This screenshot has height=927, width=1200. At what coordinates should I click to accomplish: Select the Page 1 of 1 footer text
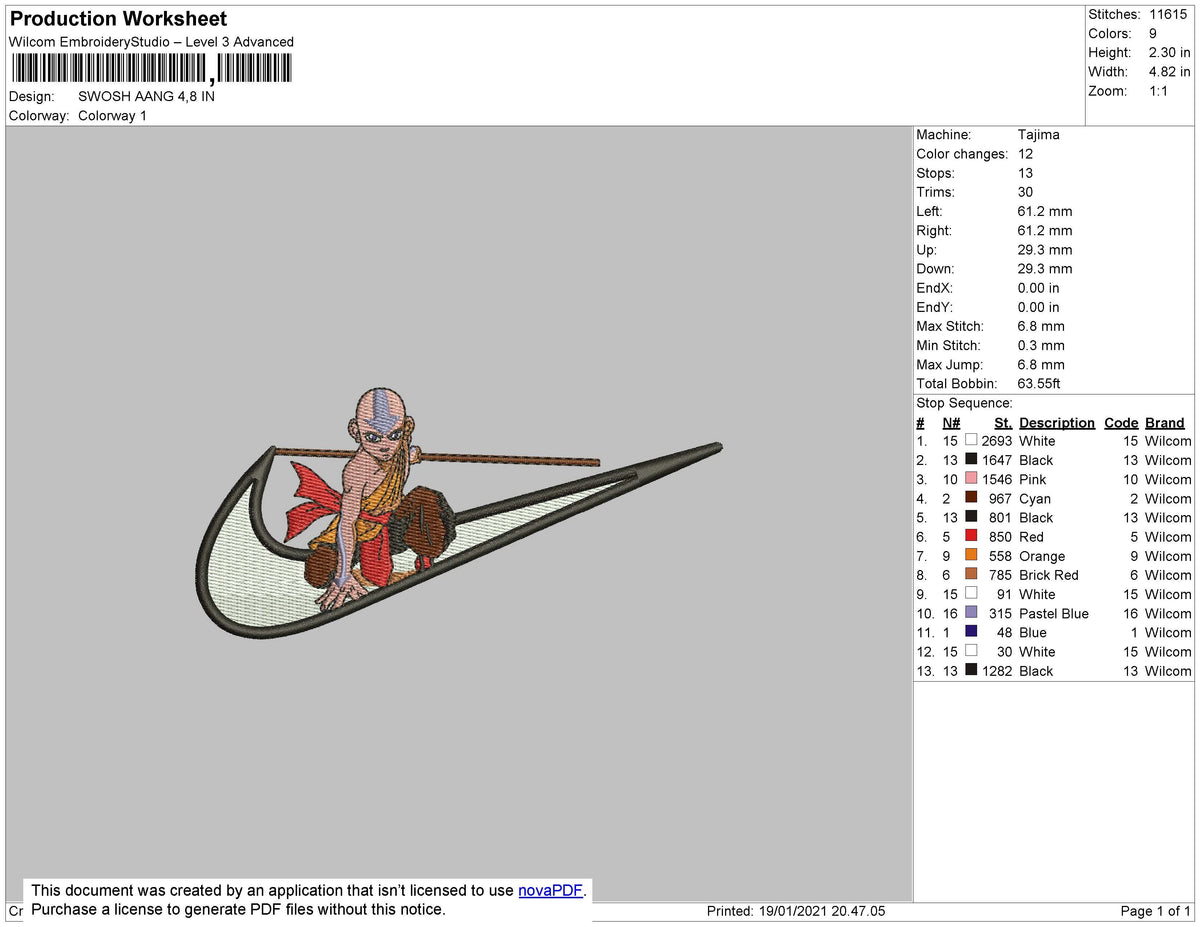[x=1154, y=911]
